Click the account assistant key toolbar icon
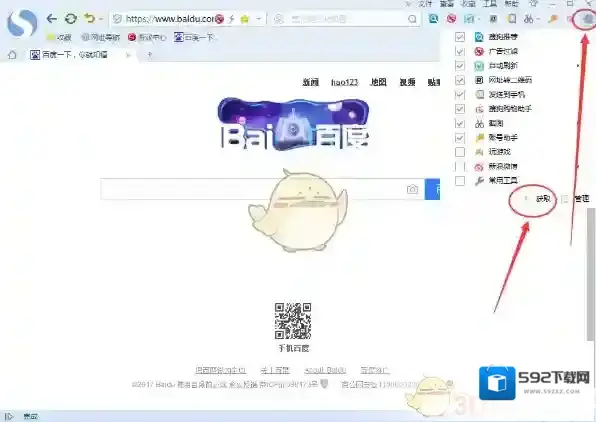Viewport: 596px width, 422px height. coord(553,18)
